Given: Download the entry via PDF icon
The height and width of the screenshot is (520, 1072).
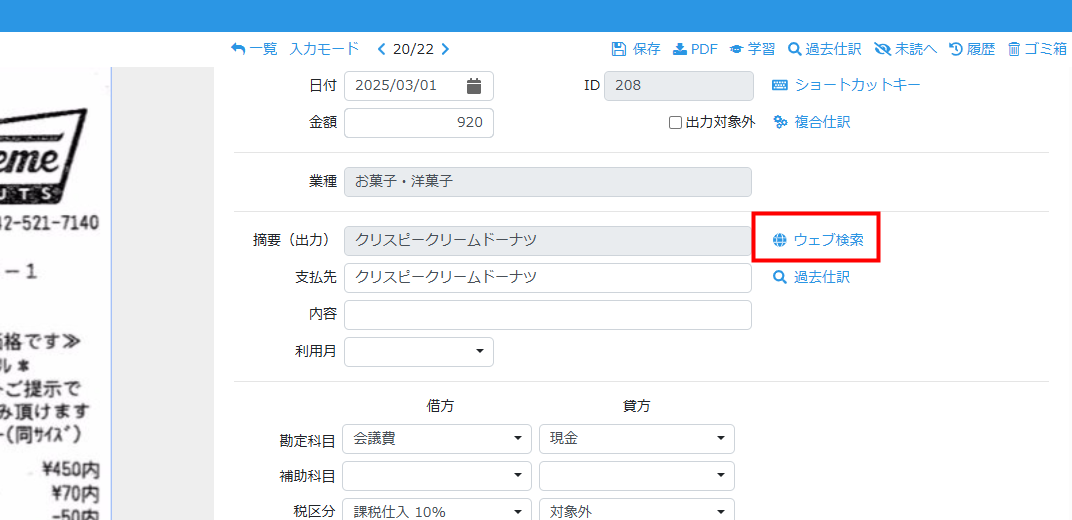Looking at the screenshot, I should point(680,49).
